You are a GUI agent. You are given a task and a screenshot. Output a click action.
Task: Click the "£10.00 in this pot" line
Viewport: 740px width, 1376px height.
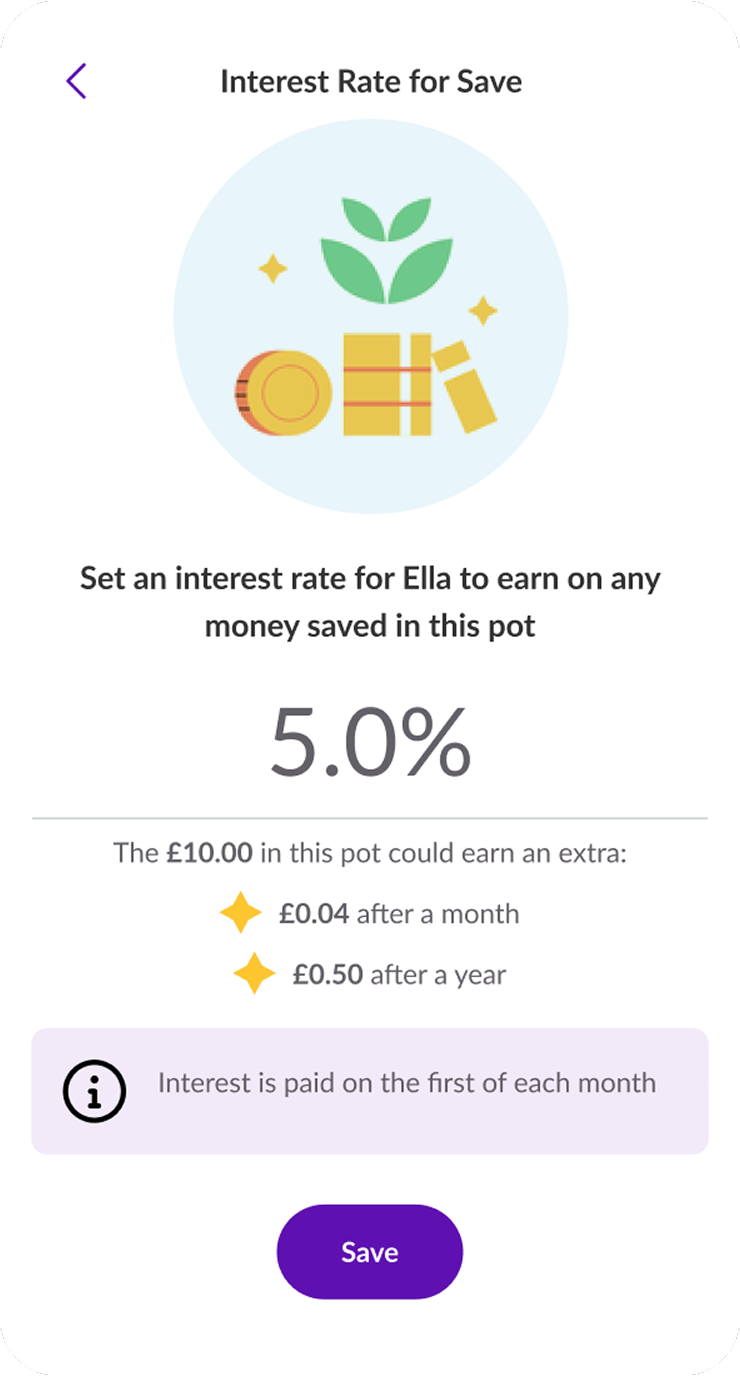370,854
